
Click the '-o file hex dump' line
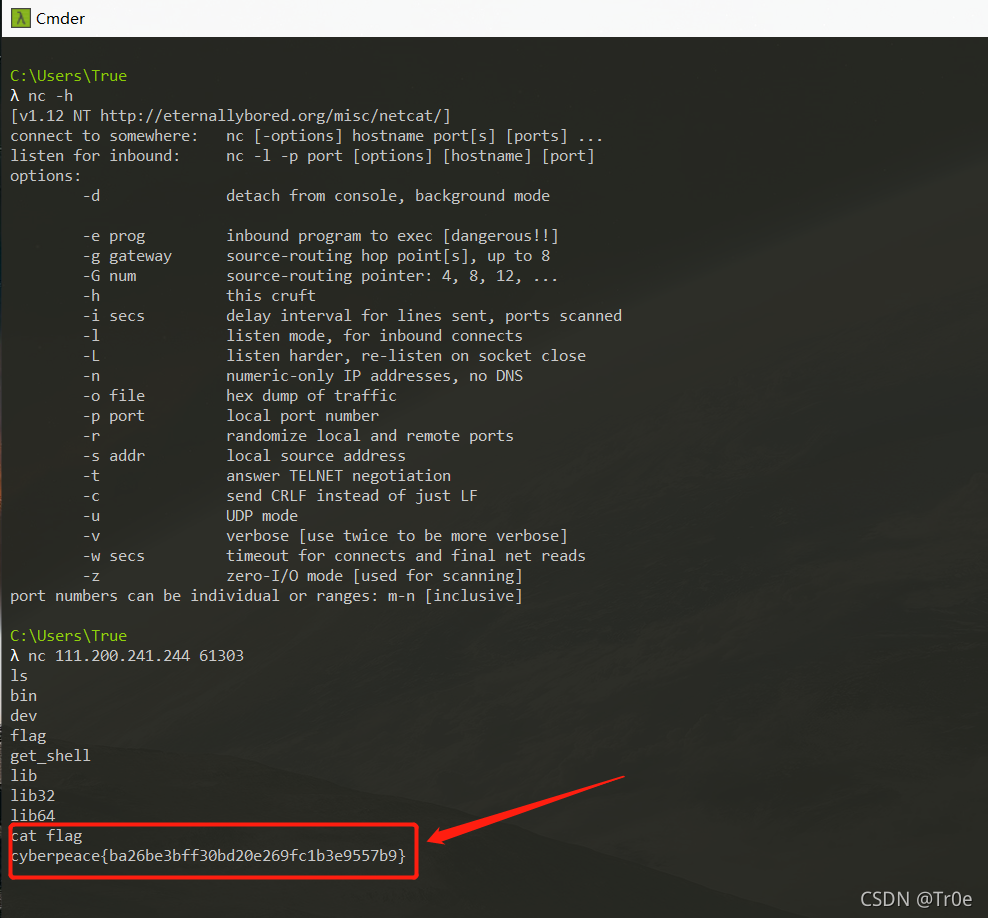[x=239, y=396]
